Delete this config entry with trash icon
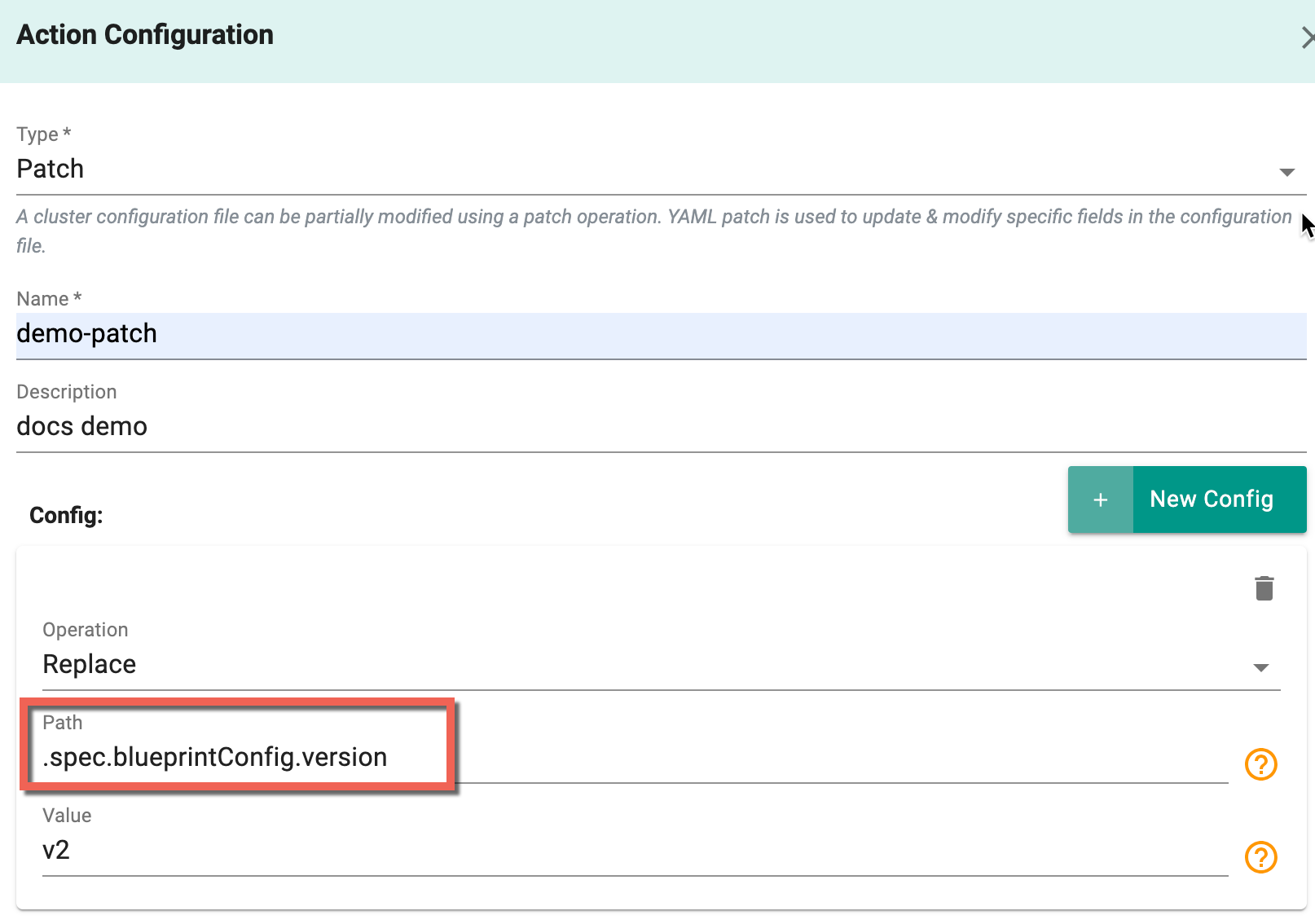Viewport: 1315px width, 924px height. [1264, 587]
